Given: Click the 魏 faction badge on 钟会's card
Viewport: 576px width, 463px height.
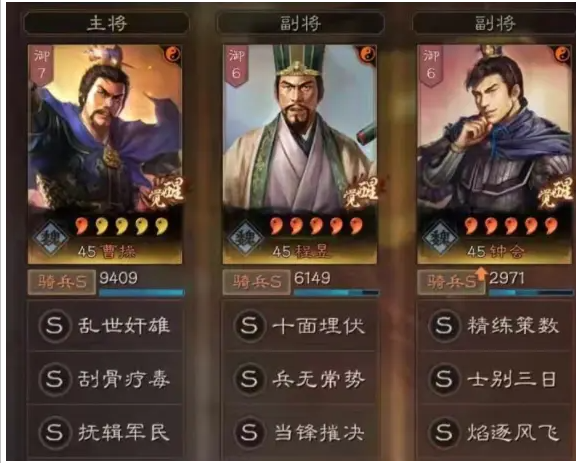Looking at the screenshot, I should click(440, 238).
